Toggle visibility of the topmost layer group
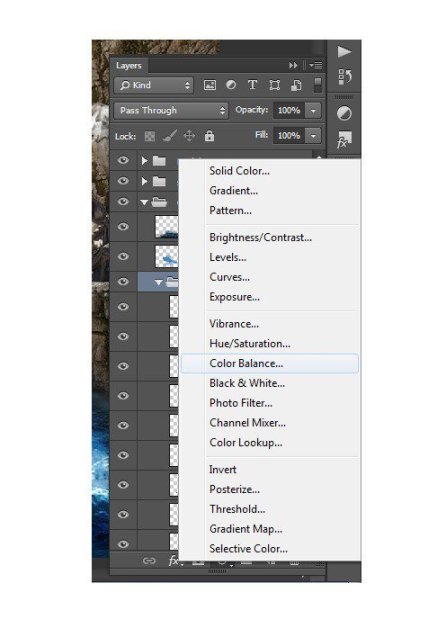This screenshot has width=428, height=637. [x=123, y=160]
